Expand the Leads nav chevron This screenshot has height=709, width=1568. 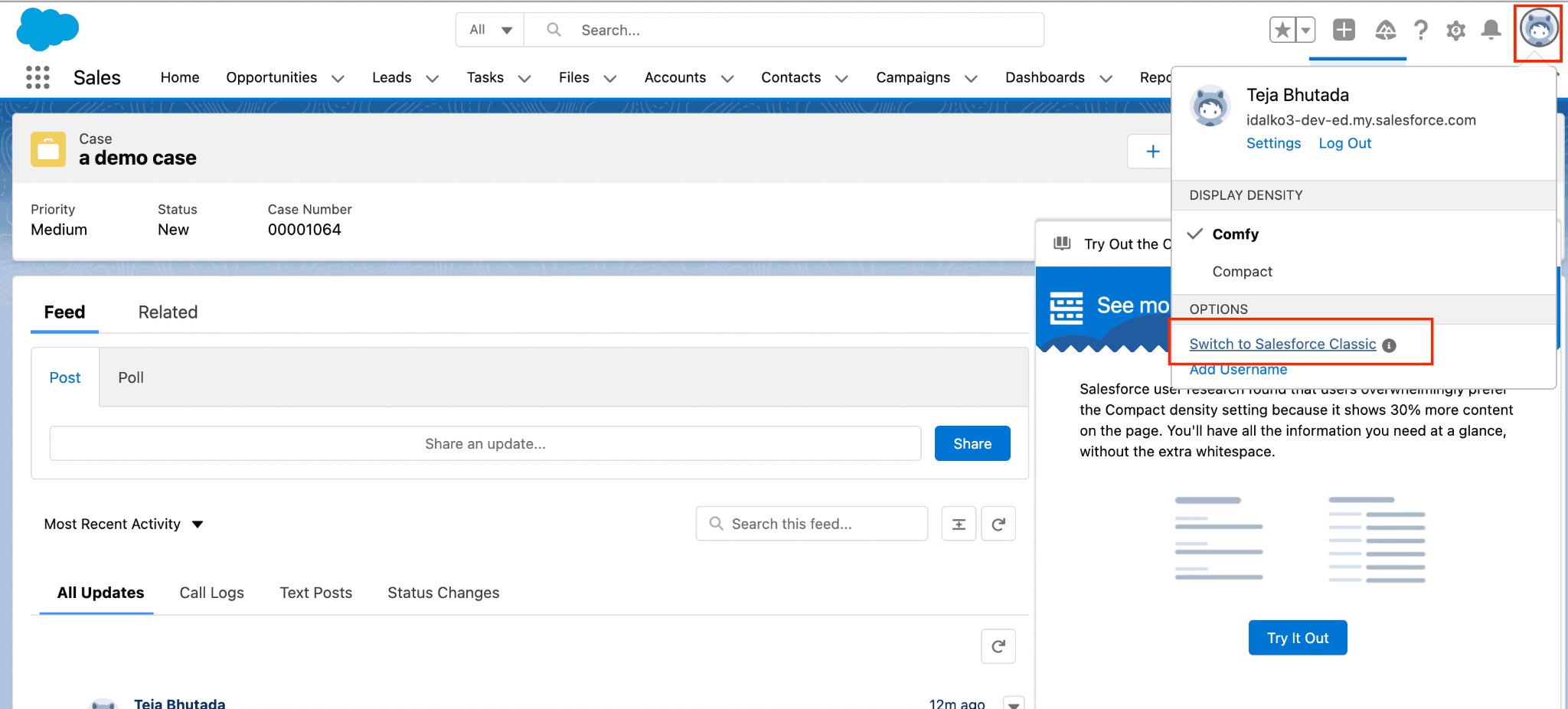pos(432,78)
